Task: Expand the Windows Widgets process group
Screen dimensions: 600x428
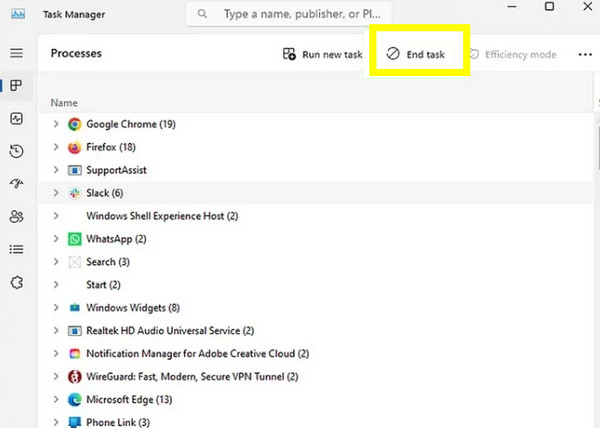Action: [x=56, y=308]
